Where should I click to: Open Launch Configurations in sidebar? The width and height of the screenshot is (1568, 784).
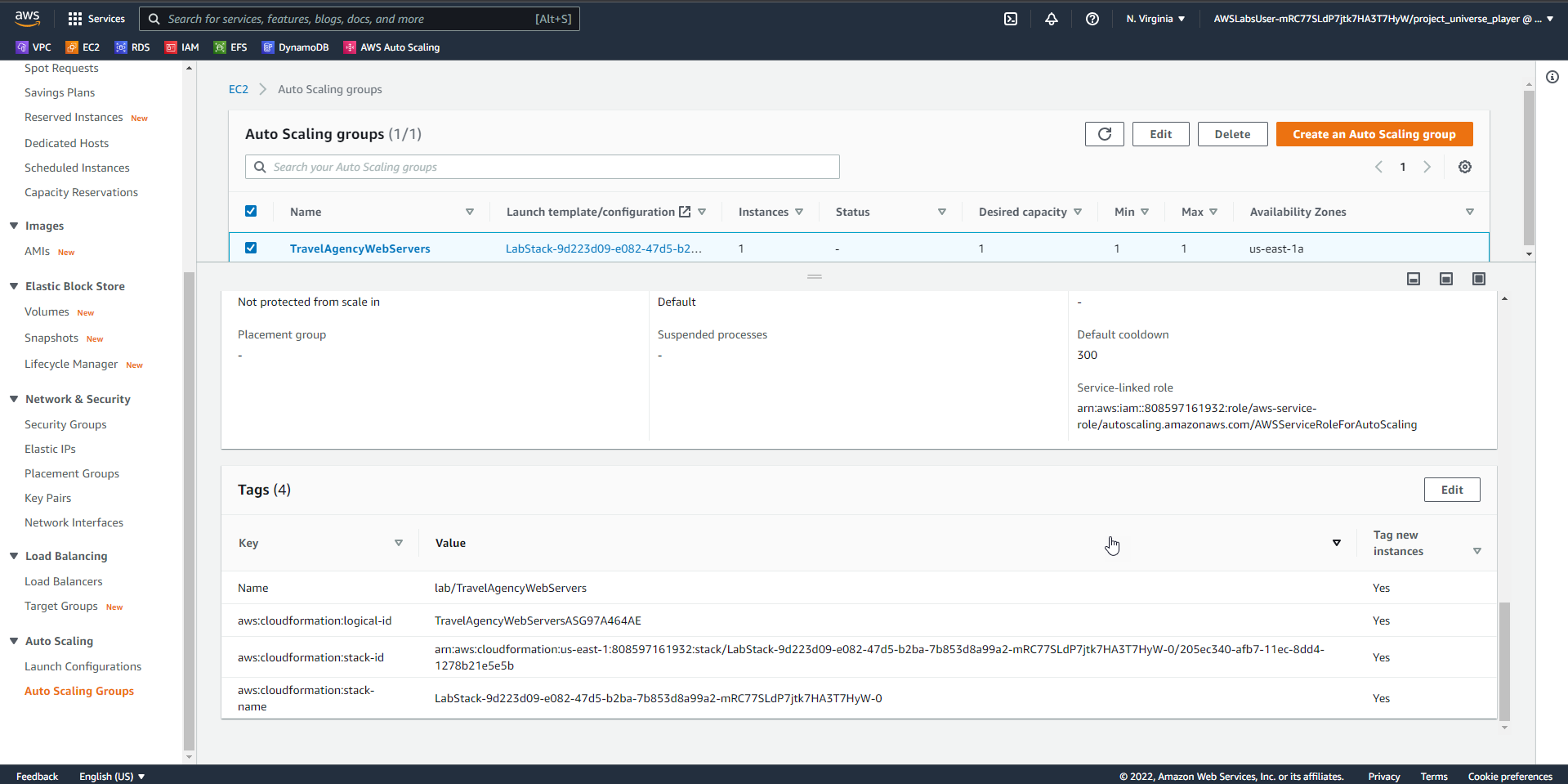[83, 666]
